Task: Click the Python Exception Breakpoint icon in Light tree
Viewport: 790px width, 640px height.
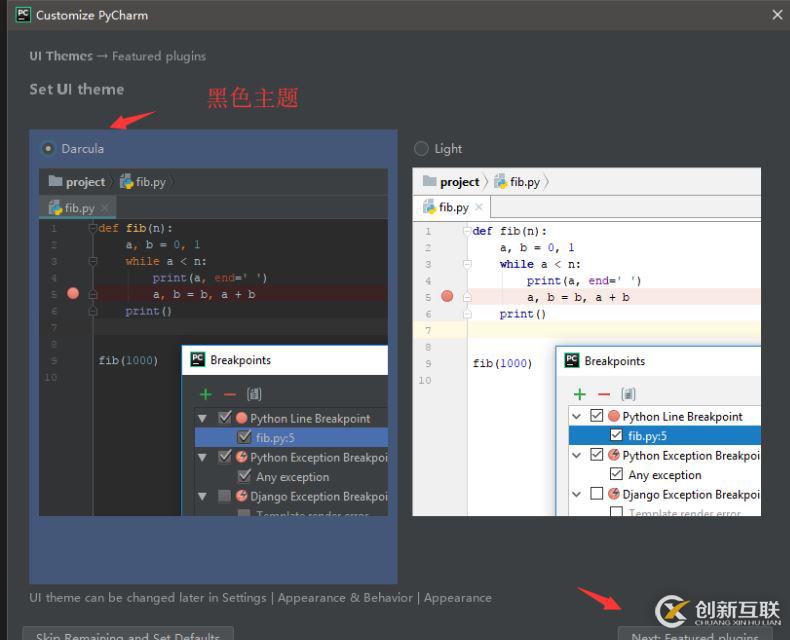Action: click(614, 455)
